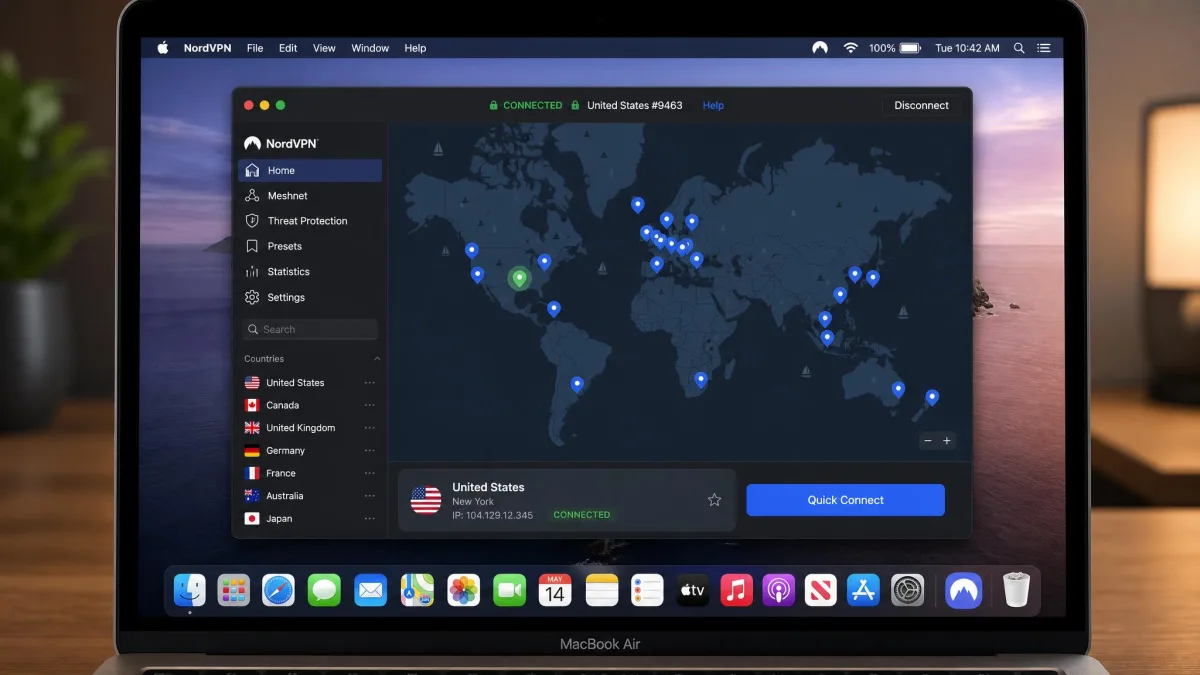This screenshot has width=1200, height=675.
Task: Open Music from the Dock
Action: pyautogui.click(x=736, y=590)
